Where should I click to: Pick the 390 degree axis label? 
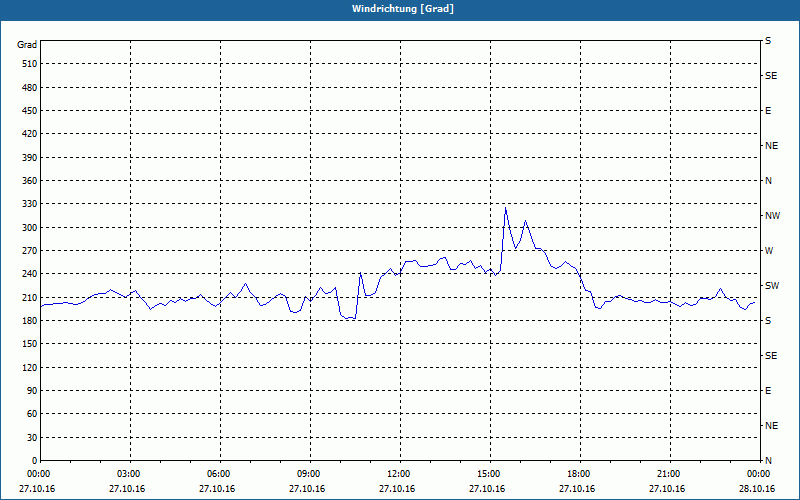point(30,158)
